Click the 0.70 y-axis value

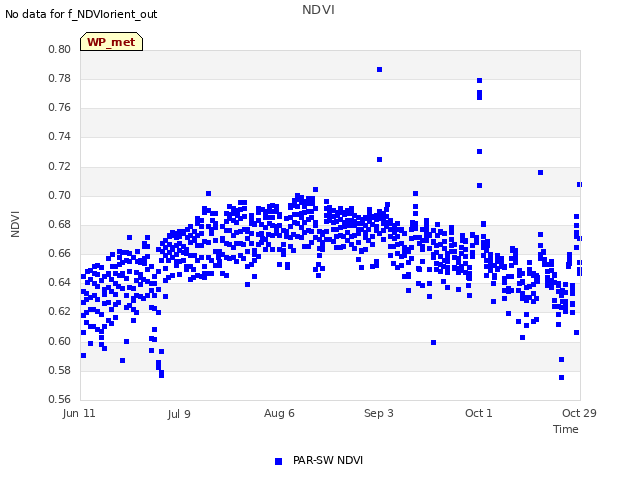coord(60,196)
